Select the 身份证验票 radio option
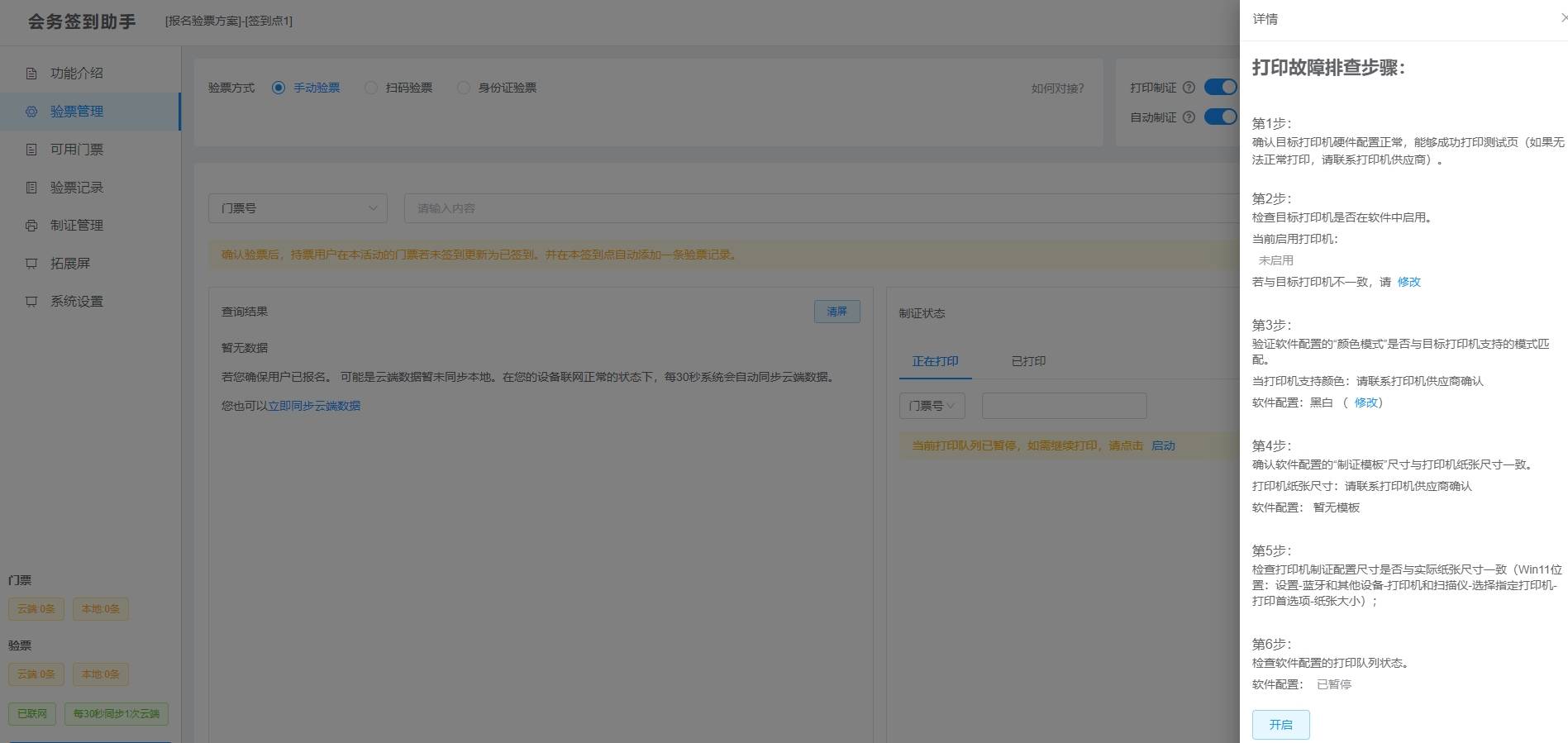This screenshot has width=1568, height=743. pos(464,88)
